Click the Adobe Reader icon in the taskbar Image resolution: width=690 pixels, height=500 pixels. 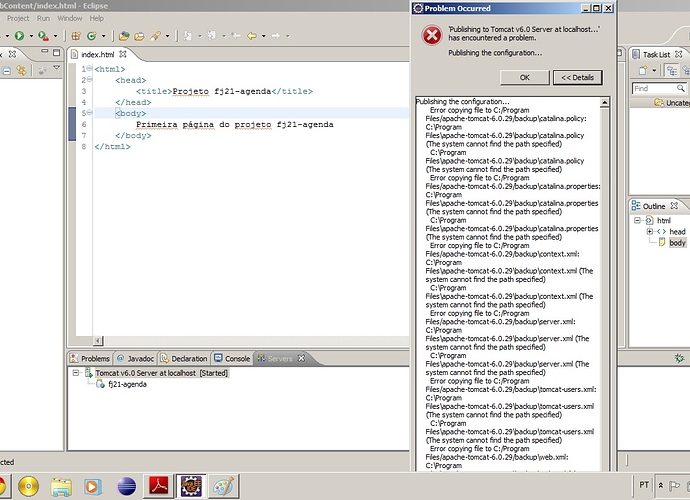[159, 486]
